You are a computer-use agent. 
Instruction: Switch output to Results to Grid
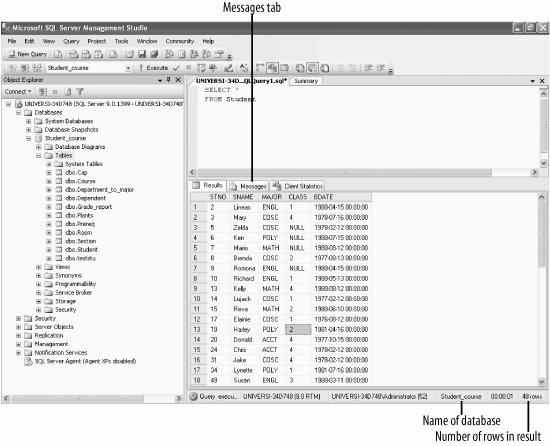coord(312,68)
